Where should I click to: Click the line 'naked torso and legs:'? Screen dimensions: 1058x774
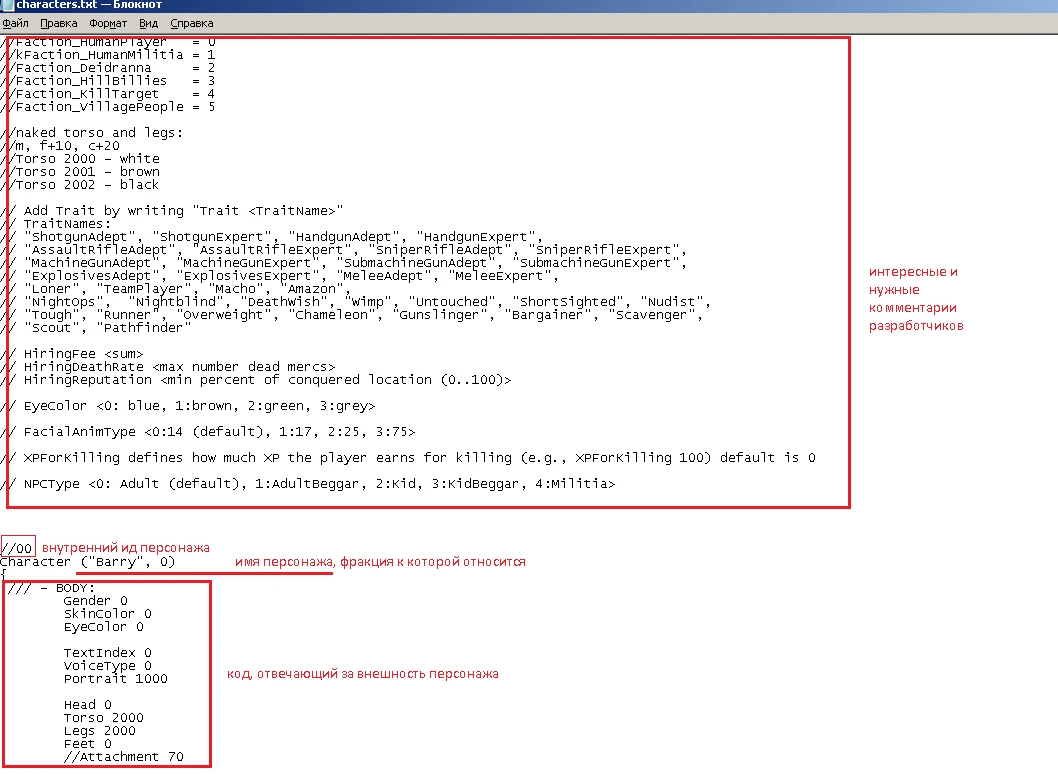[92, 133]
